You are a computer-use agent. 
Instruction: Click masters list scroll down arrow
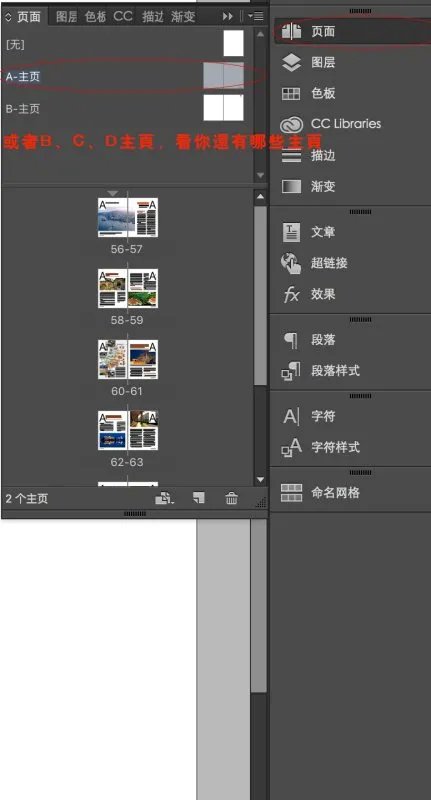(x=261, y=175)
